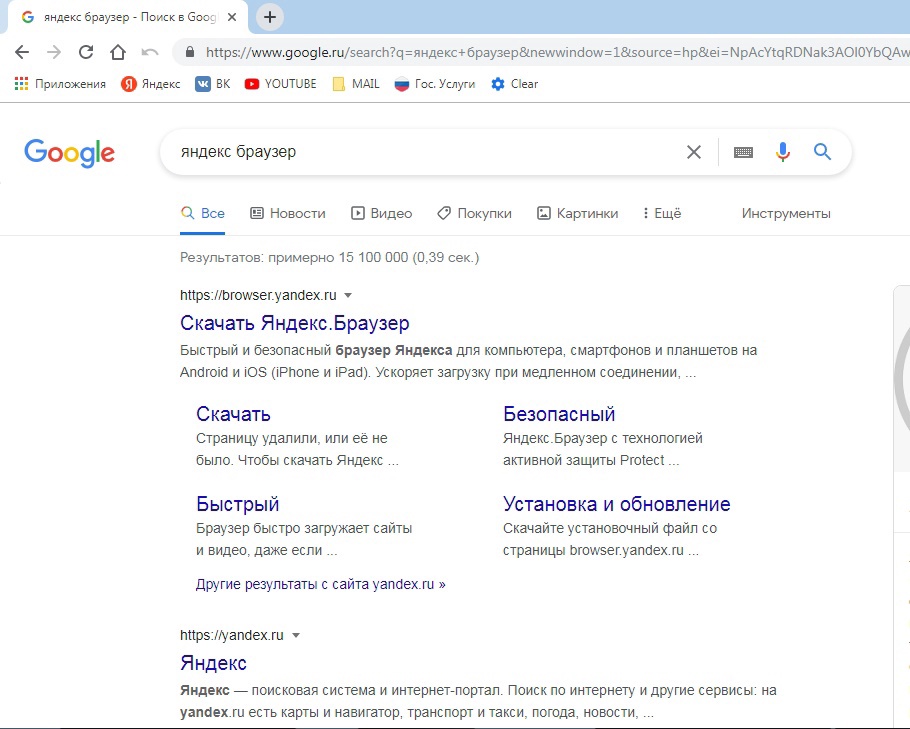Open a new browser tab
910x729 pixels.
270,17
